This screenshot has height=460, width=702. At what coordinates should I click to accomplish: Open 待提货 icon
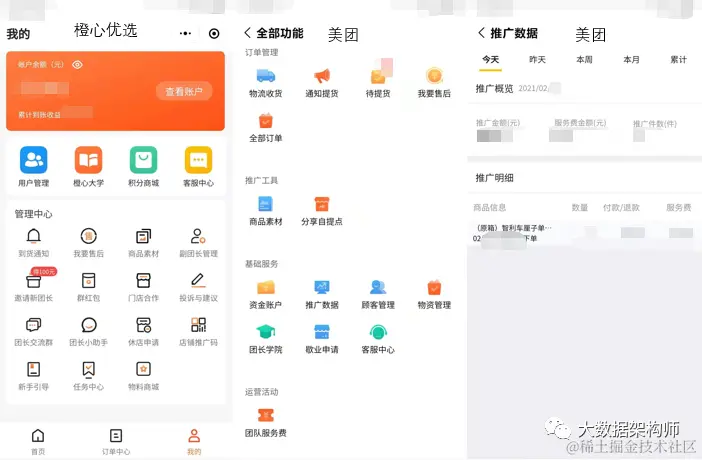(378, 76)
